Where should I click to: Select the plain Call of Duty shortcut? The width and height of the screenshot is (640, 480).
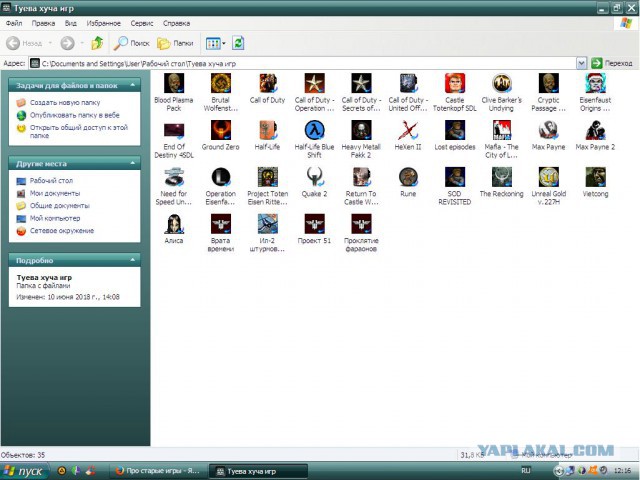point(268,83)
